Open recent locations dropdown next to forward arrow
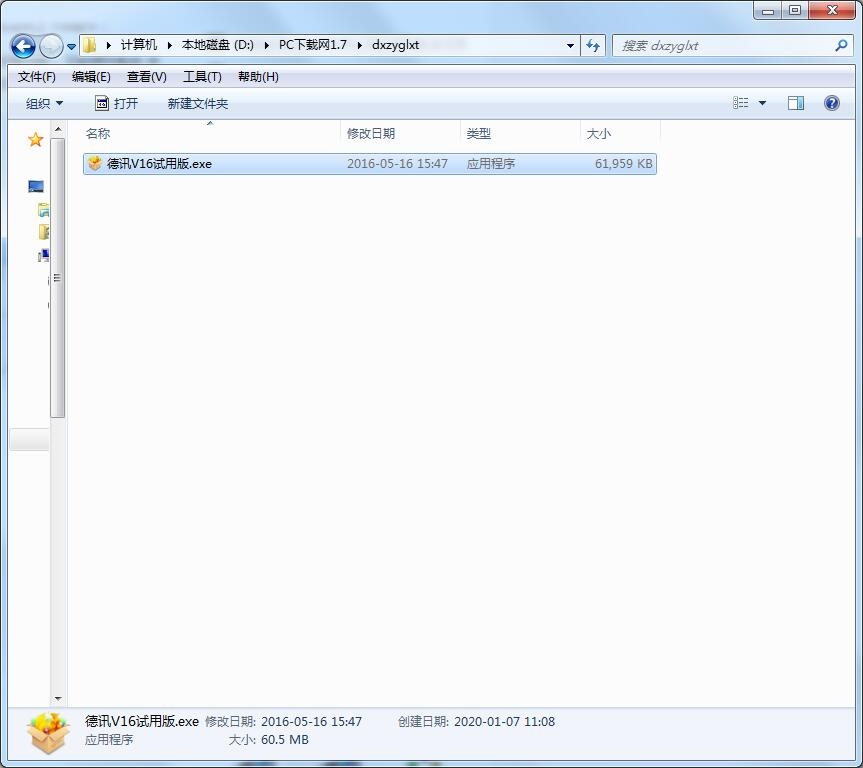This screenshot has height=768, width=863. click(x=72, y=47)
